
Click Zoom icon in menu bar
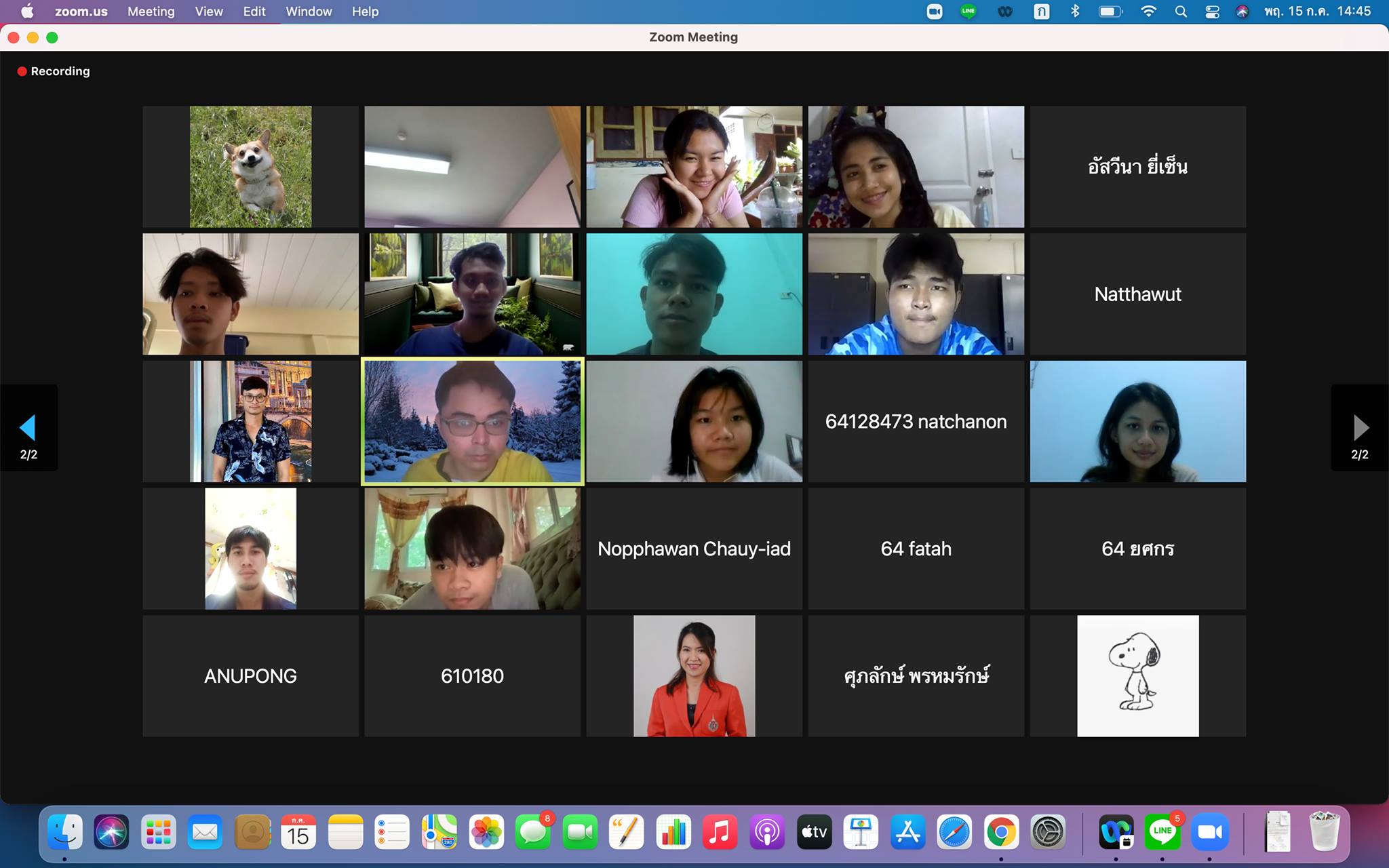tap(934, 12)
